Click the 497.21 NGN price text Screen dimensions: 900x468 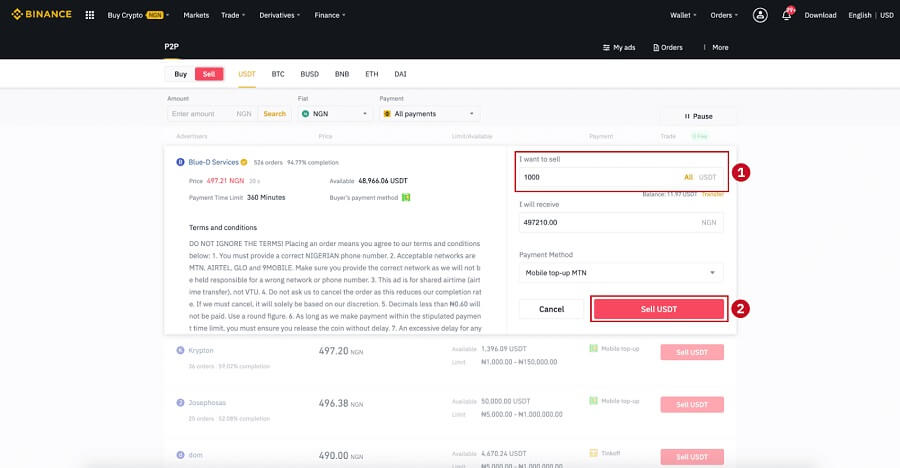pos(225,181)
